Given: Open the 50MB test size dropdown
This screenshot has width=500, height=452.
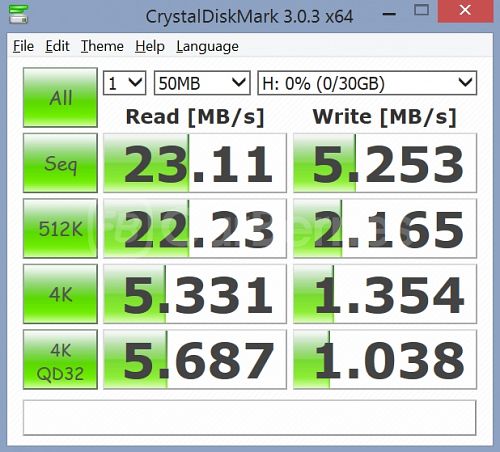Looking at the screenshot, I should tap(202, 83).
